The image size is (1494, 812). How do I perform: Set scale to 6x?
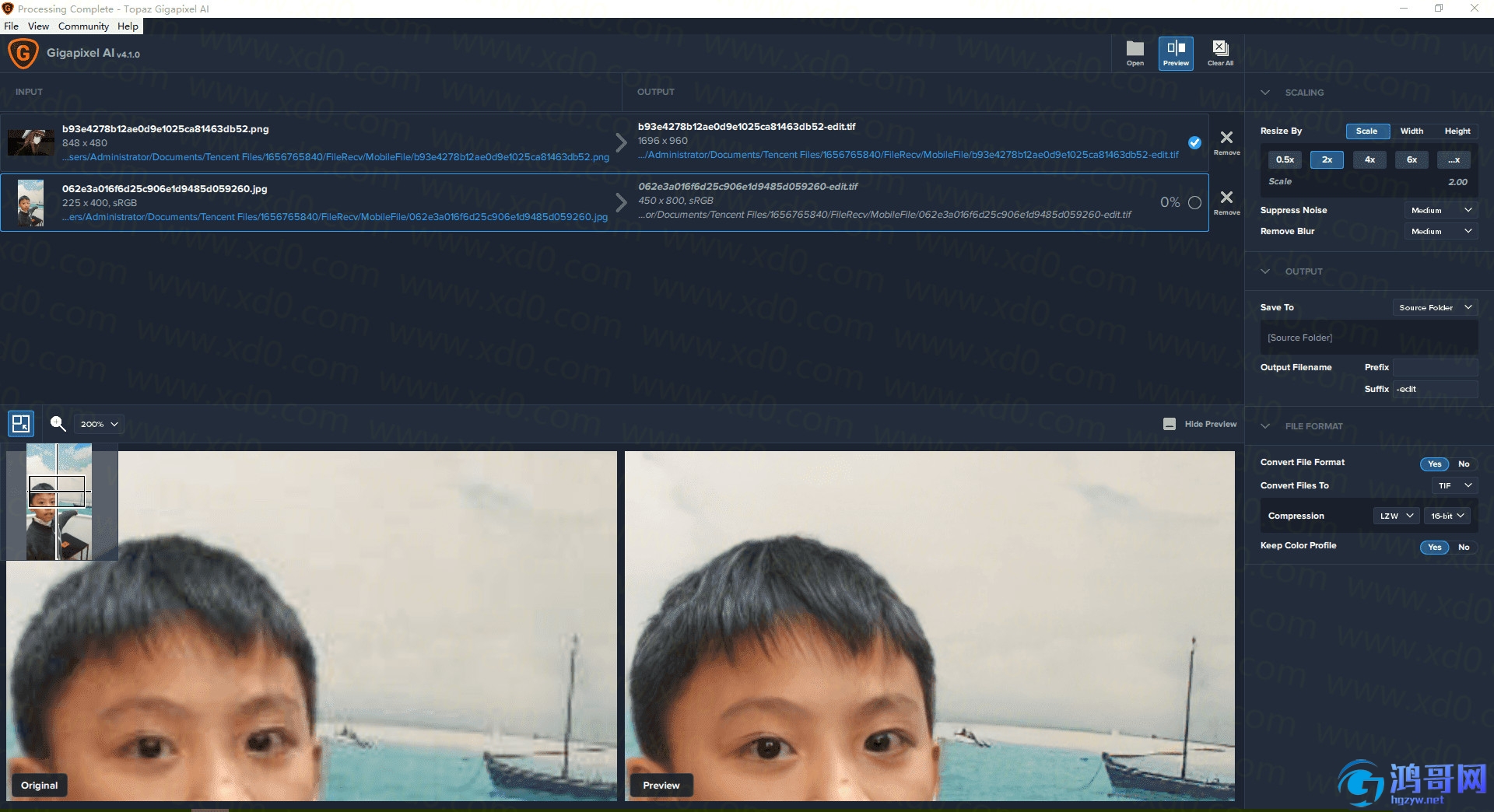(1412, 159)
